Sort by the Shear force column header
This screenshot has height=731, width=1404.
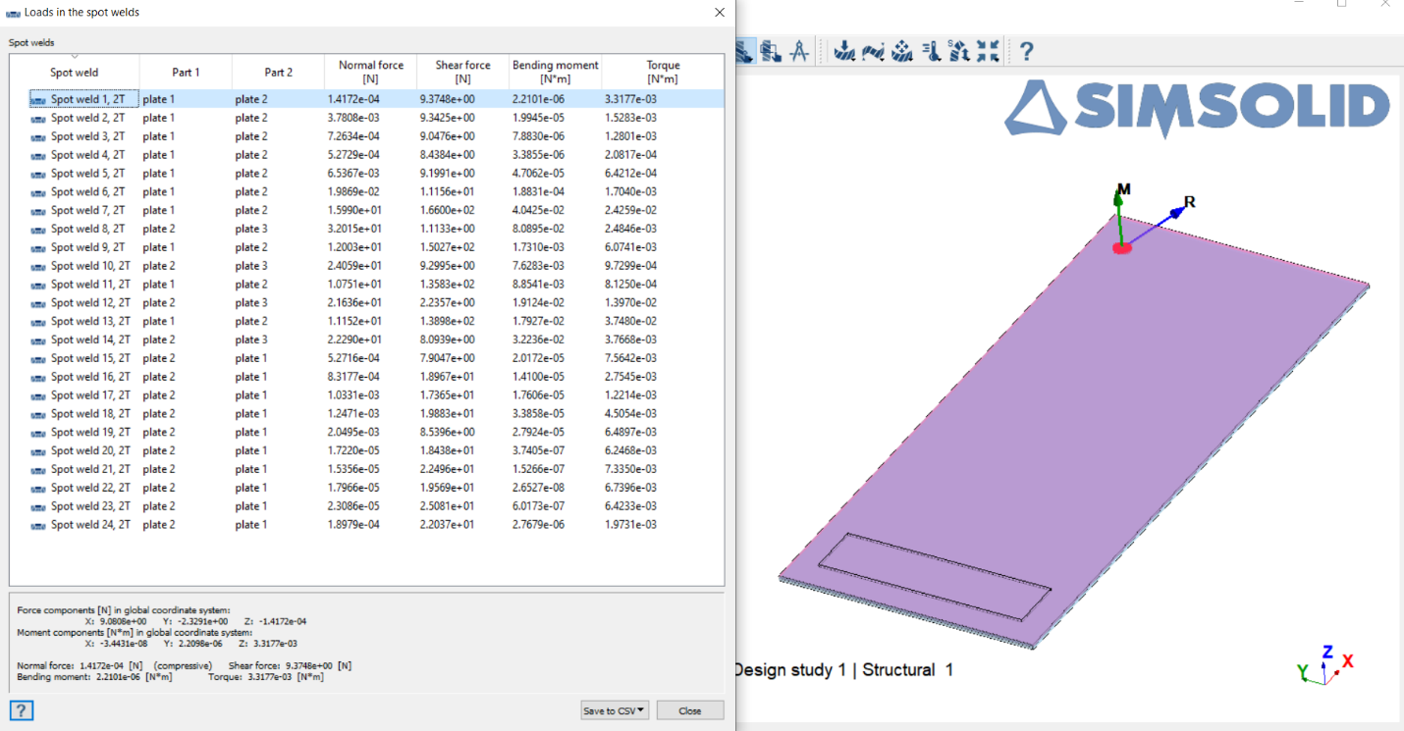[x=462, y=72]
